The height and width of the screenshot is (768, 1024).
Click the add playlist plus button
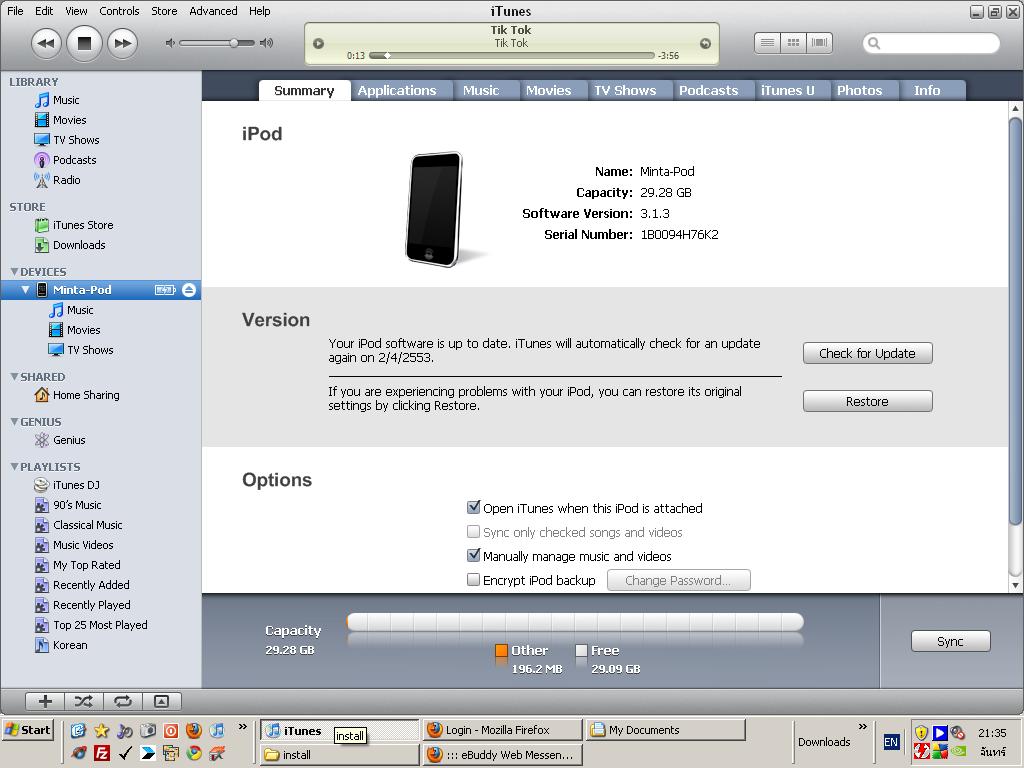point(45,701)
